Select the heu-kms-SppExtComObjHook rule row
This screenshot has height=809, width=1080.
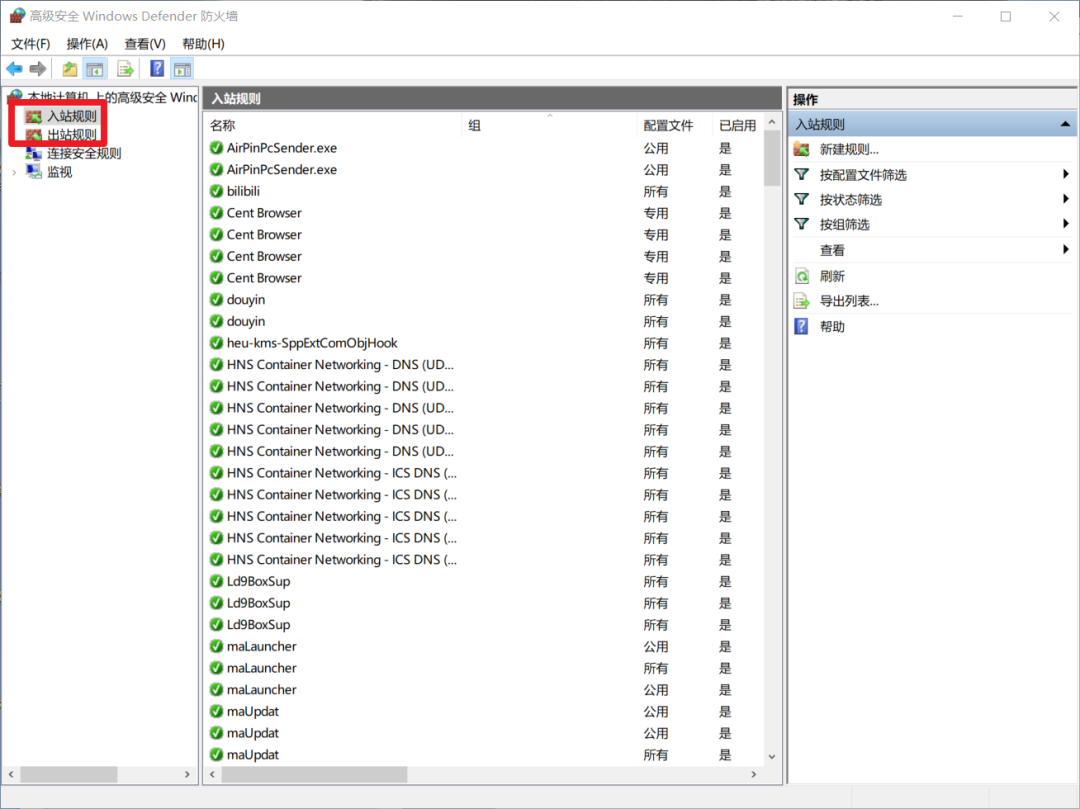[485, 343]
